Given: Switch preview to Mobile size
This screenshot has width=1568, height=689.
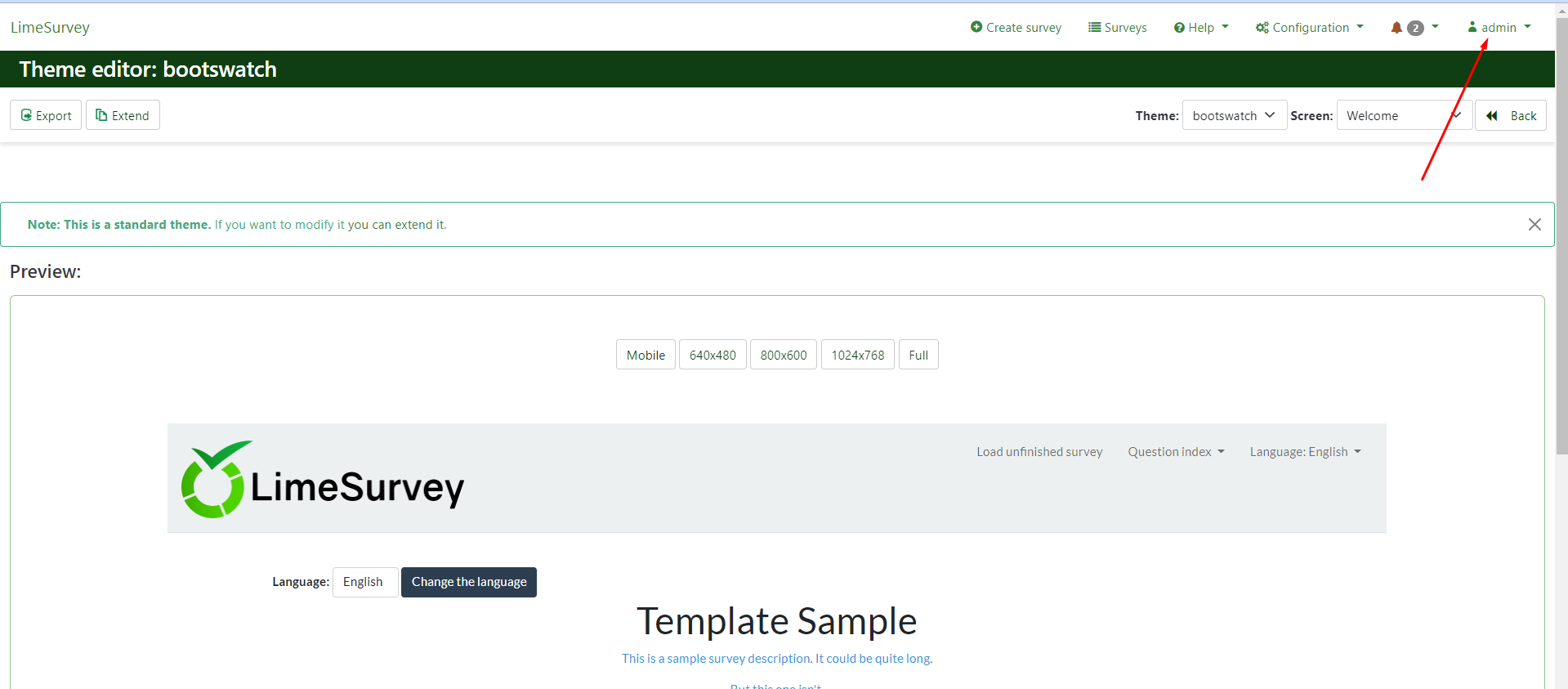Looking at the screenshot, I should [646, 355].
